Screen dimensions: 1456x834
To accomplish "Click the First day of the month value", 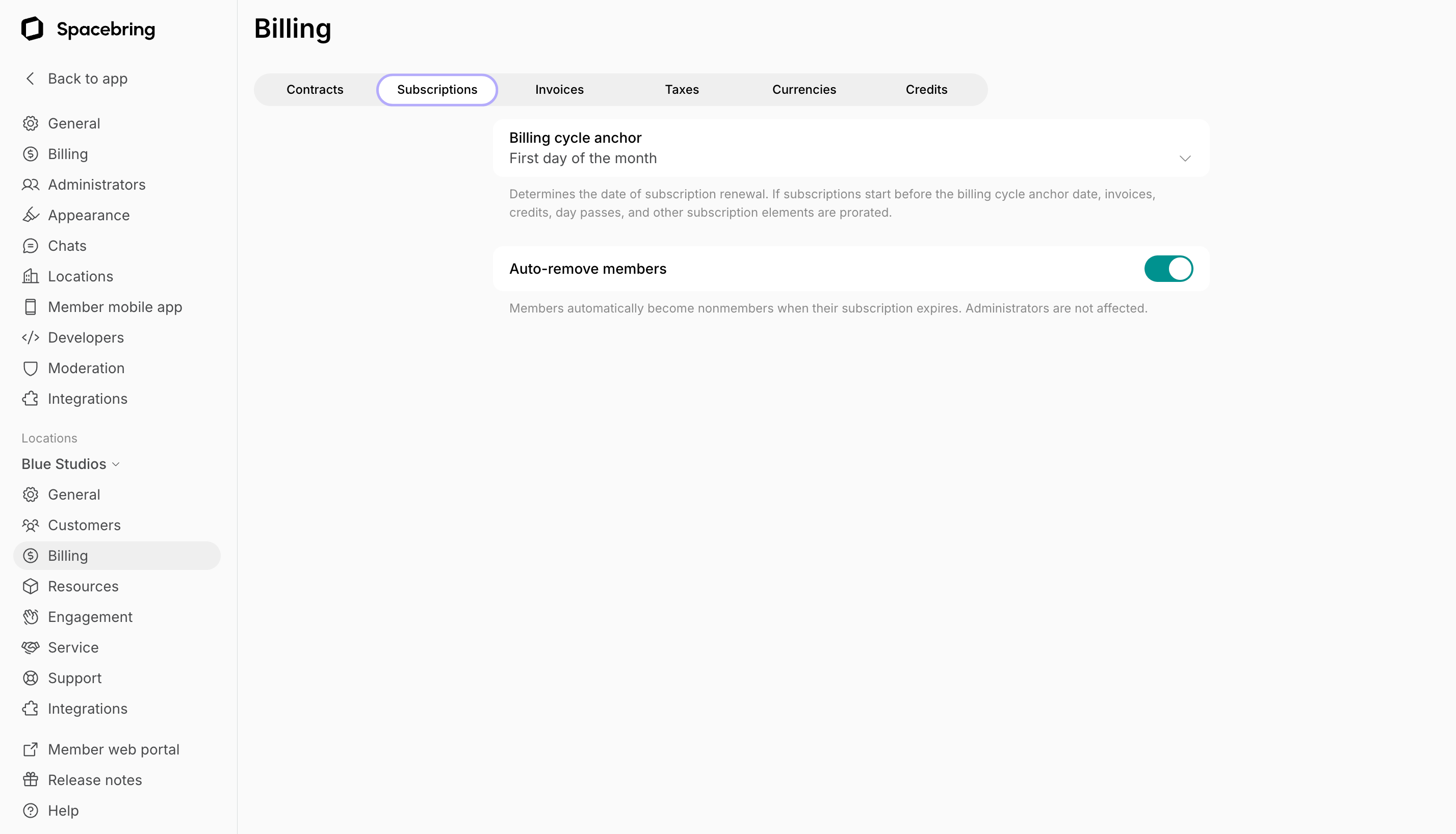I will (583, 159).
